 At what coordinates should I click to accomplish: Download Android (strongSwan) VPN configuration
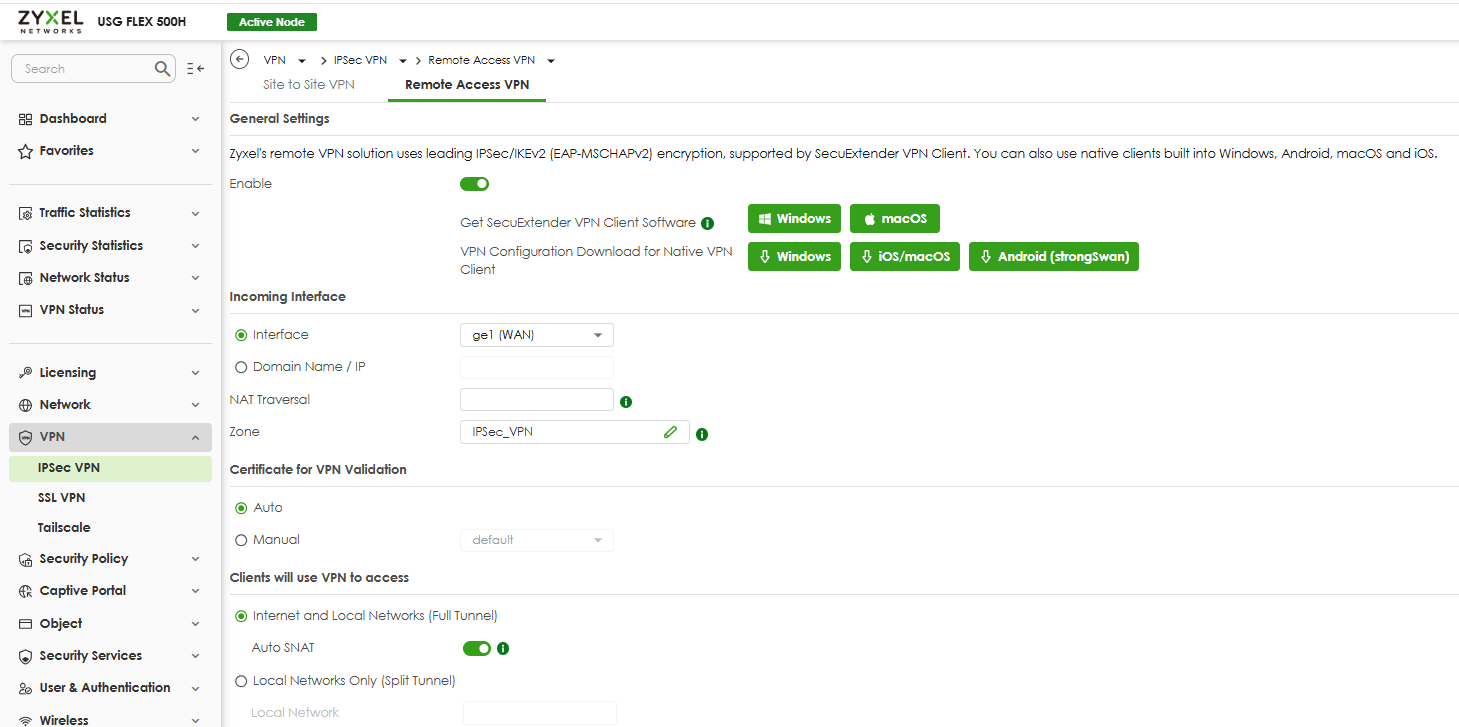point(1053,257)
